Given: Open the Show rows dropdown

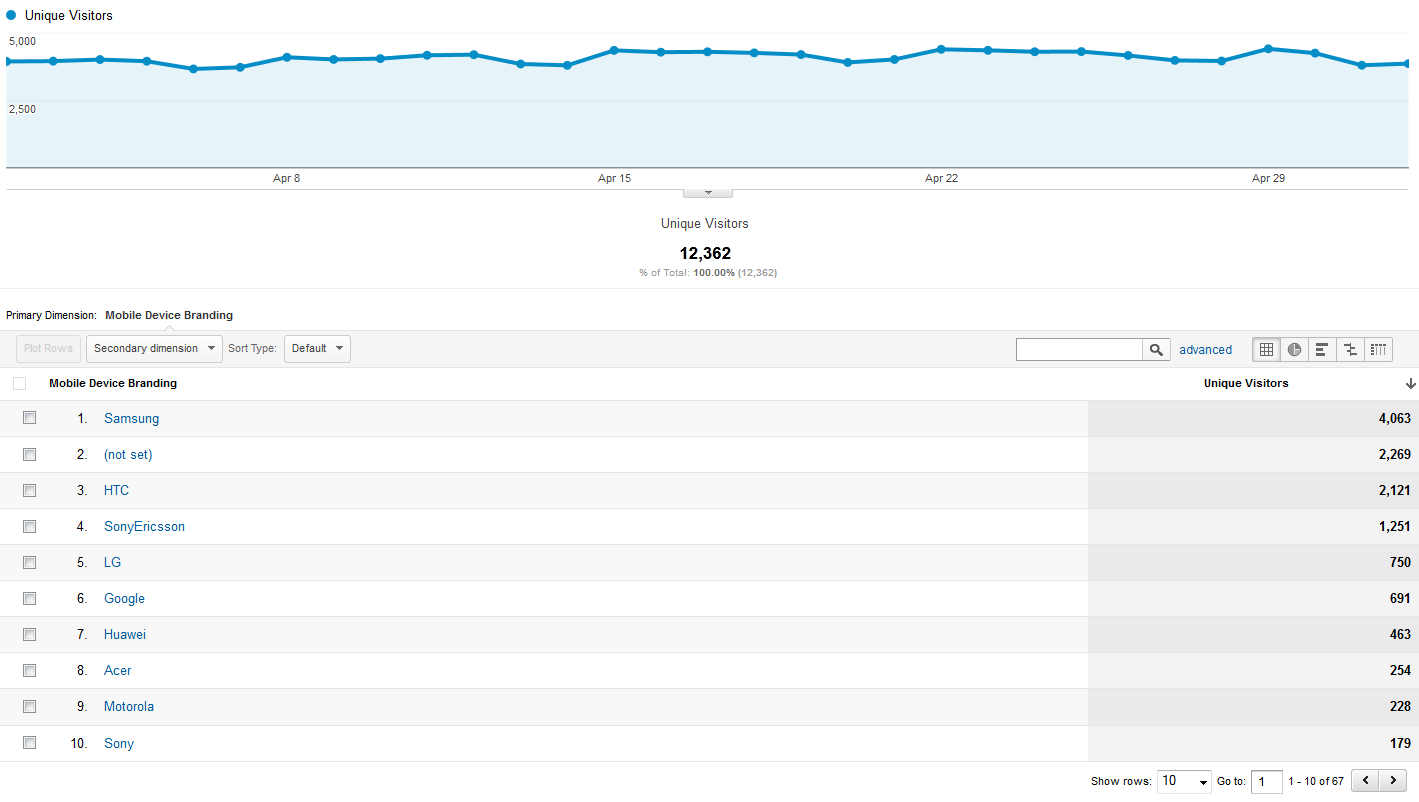Looking at the screenshot, I should click(x=1184, y=781).
